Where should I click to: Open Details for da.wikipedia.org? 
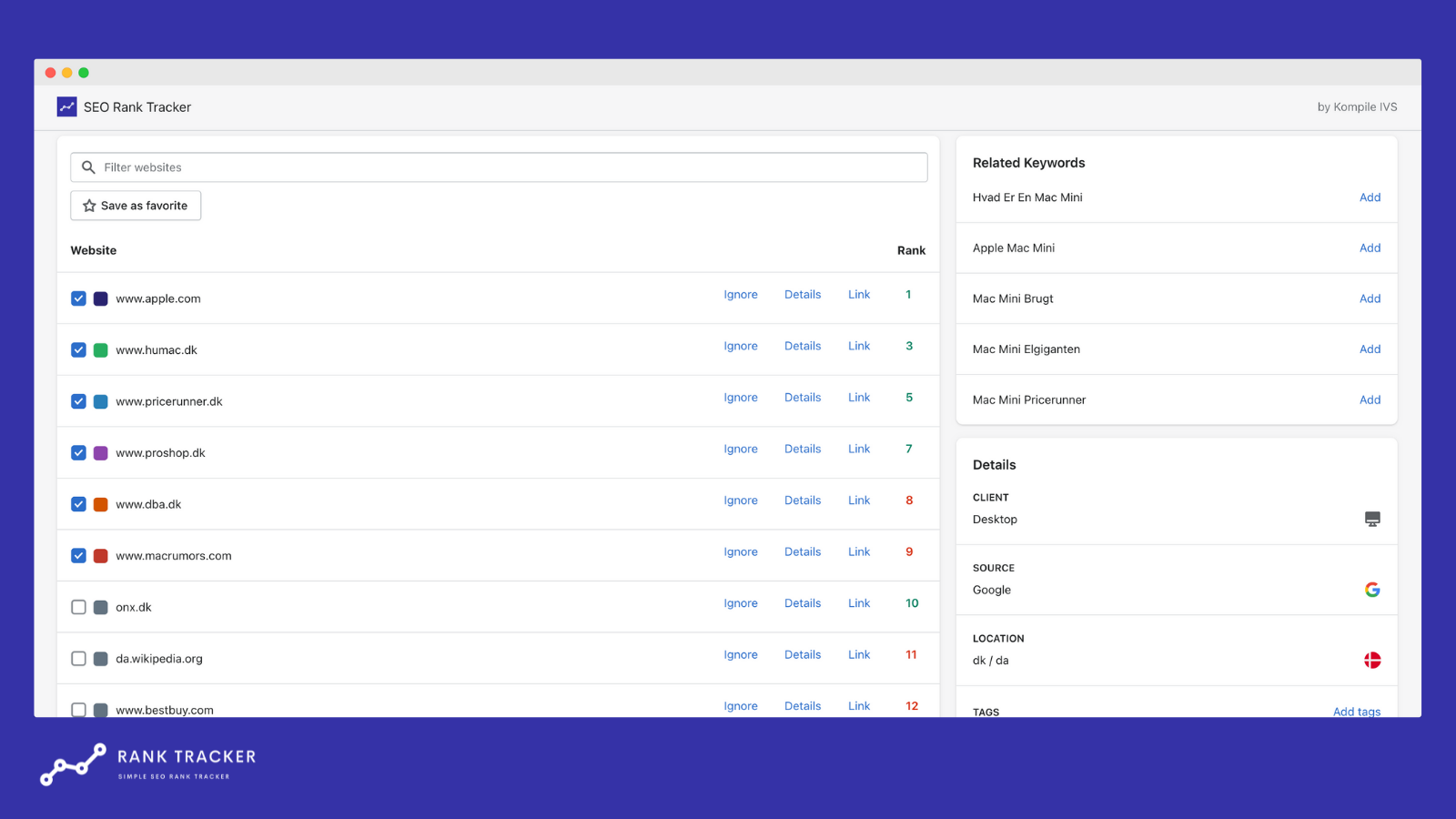pyautogui.click(x=803, y=654)
